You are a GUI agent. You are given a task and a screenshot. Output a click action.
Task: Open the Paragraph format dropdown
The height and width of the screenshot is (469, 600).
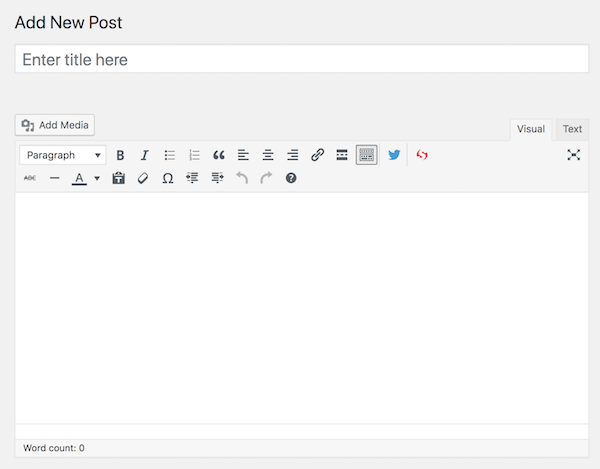point(63,155)
